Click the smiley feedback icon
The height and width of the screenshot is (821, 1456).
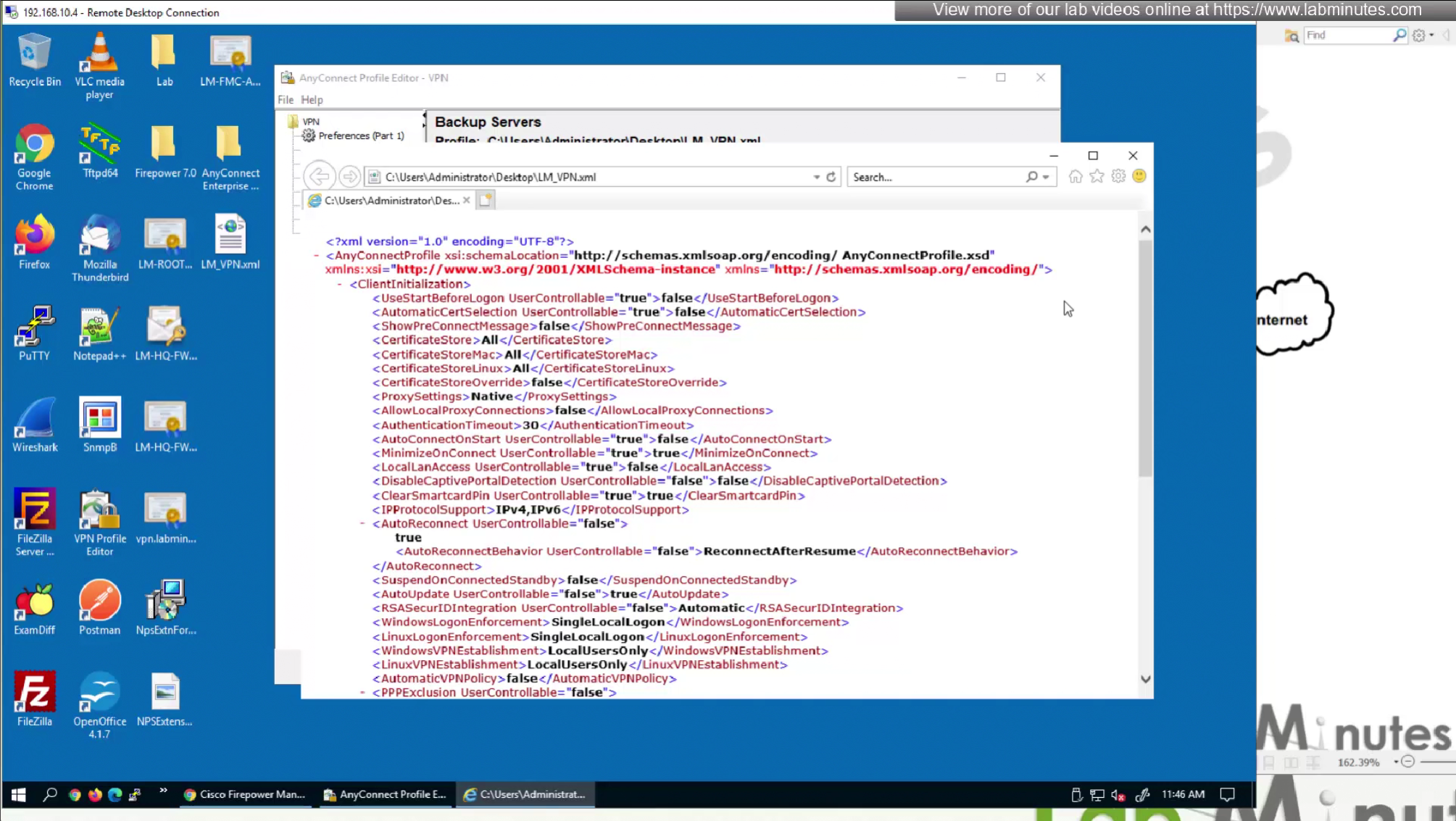click(1139, 176)
